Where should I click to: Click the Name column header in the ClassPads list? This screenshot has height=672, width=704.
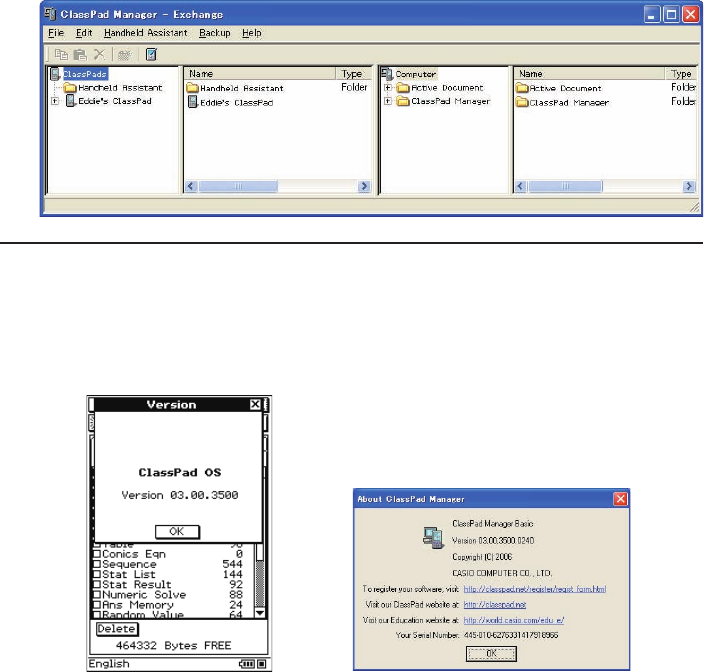click(x=260, y=74)
